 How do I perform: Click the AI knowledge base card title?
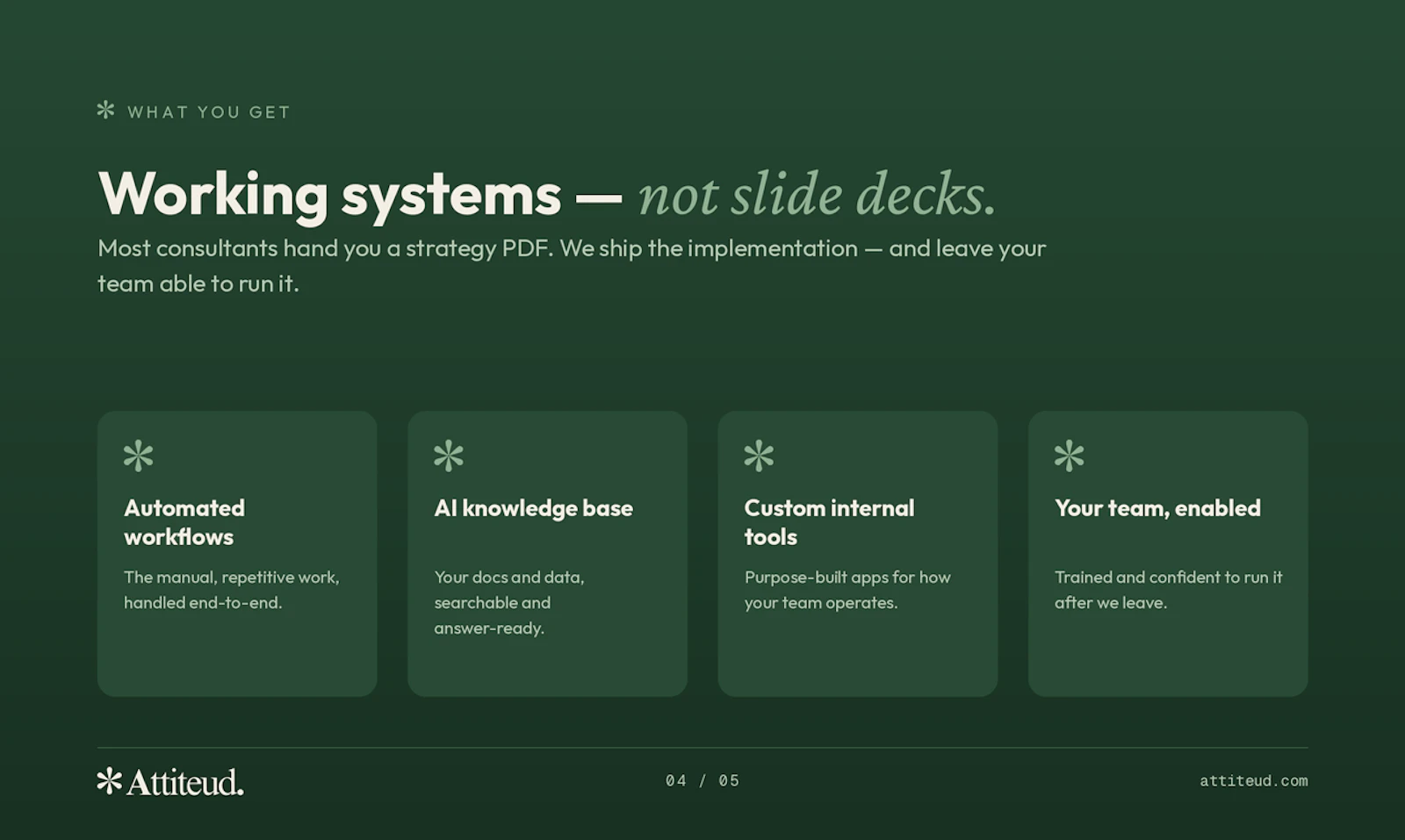(533, 508)
